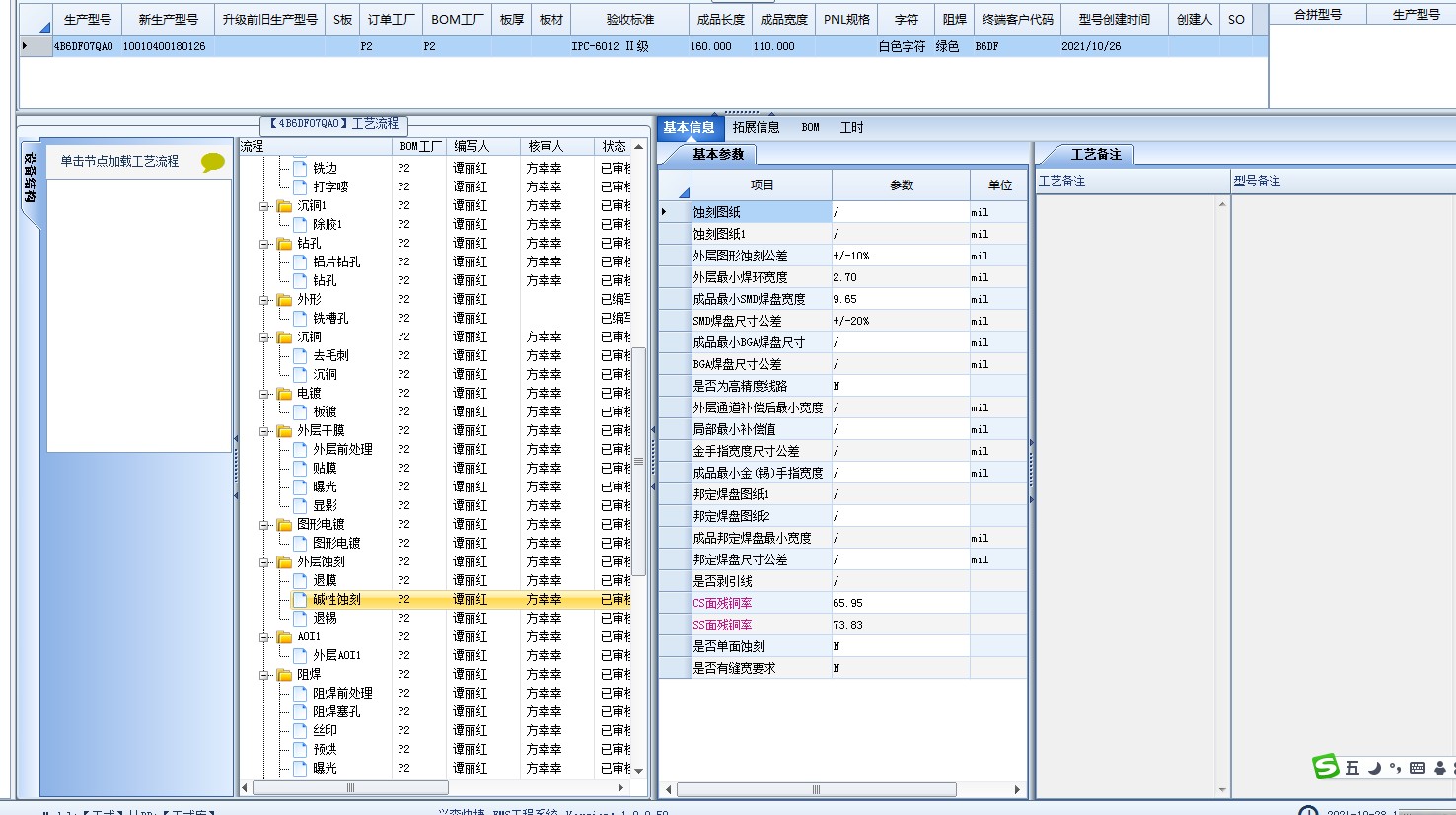
Task: Click the parameter grid horizontal scrollbar thumb
Action: (816, 789)
